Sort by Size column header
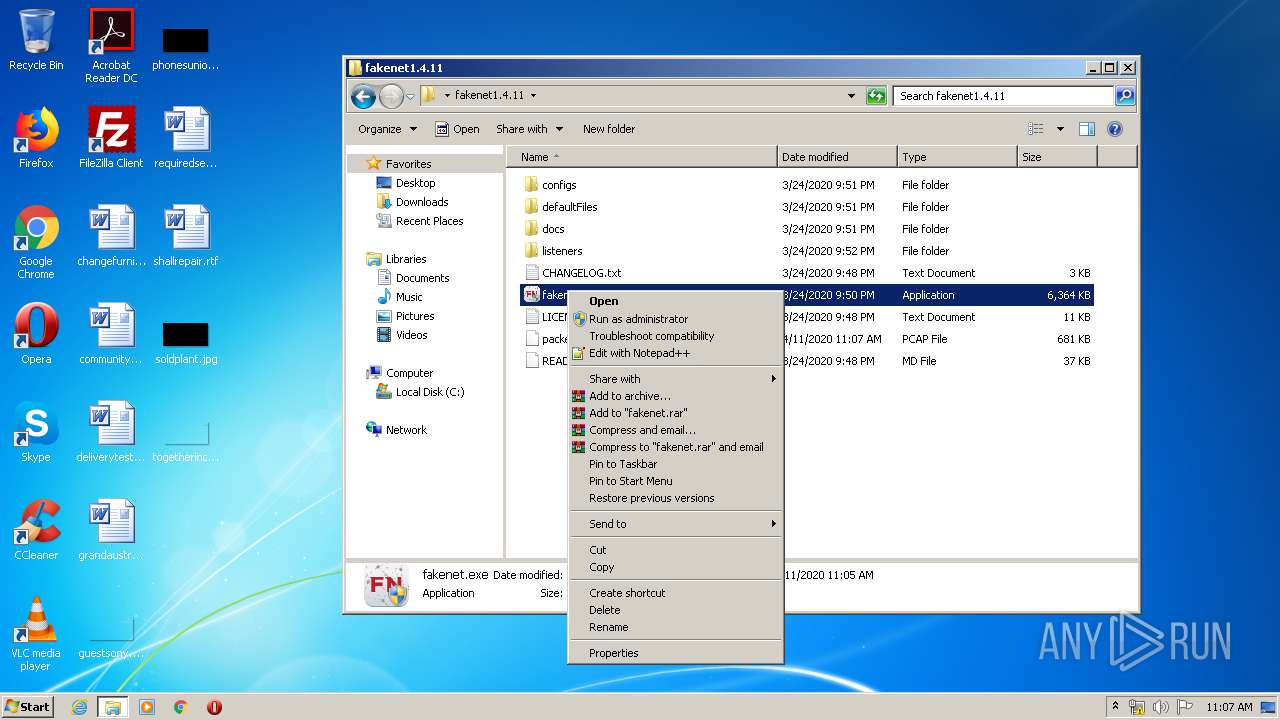The height and width of the screenshot is (720, 1280). (1057, 157)
